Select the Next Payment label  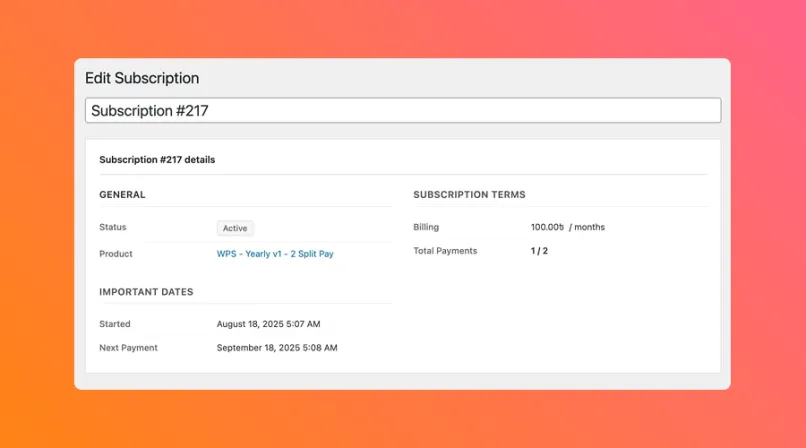[x=129, y=348]
